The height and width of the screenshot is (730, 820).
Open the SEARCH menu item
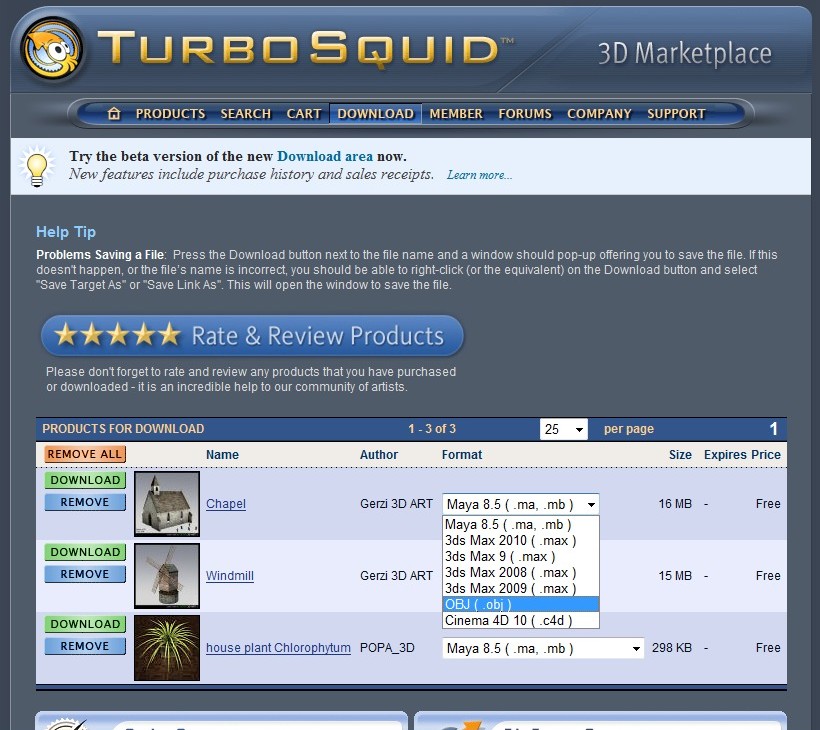[246, 113]
